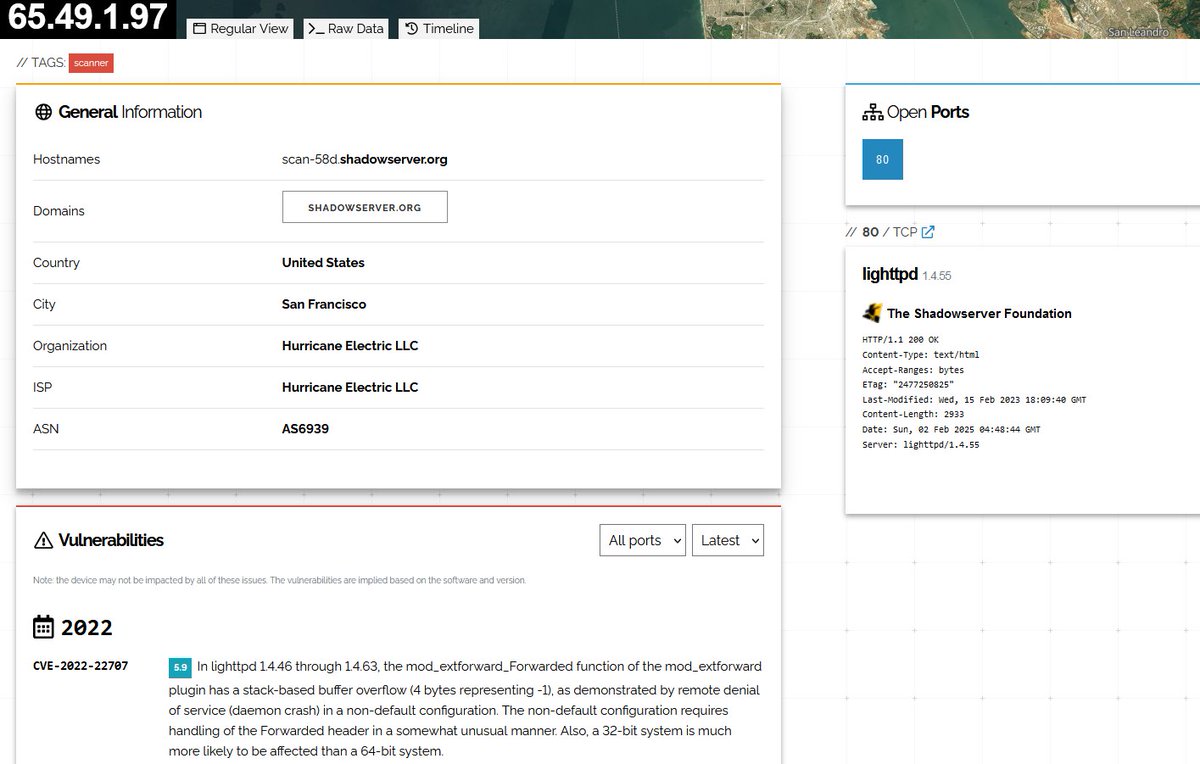The height and width of the screenshot is (764, 1200).
Task: Click the Server: lighttpd/1.4.55 header line
Action: pyautogui.click(x=921, y=445)
